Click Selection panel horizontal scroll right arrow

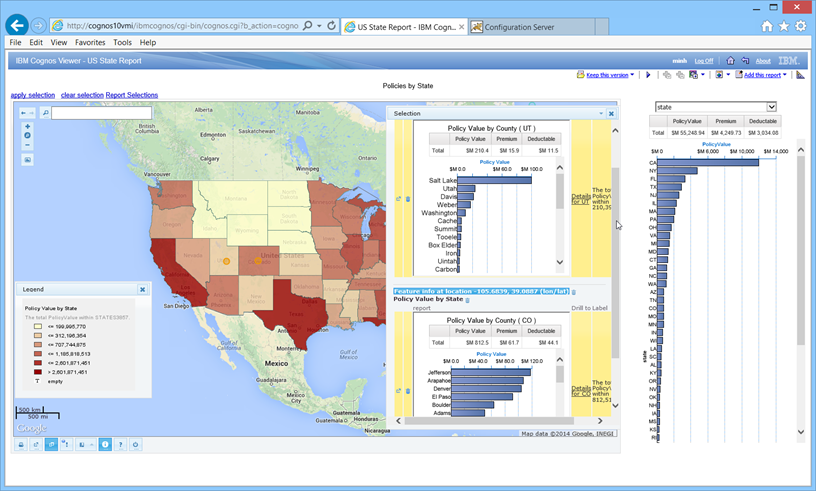click(x=600, y=421)
